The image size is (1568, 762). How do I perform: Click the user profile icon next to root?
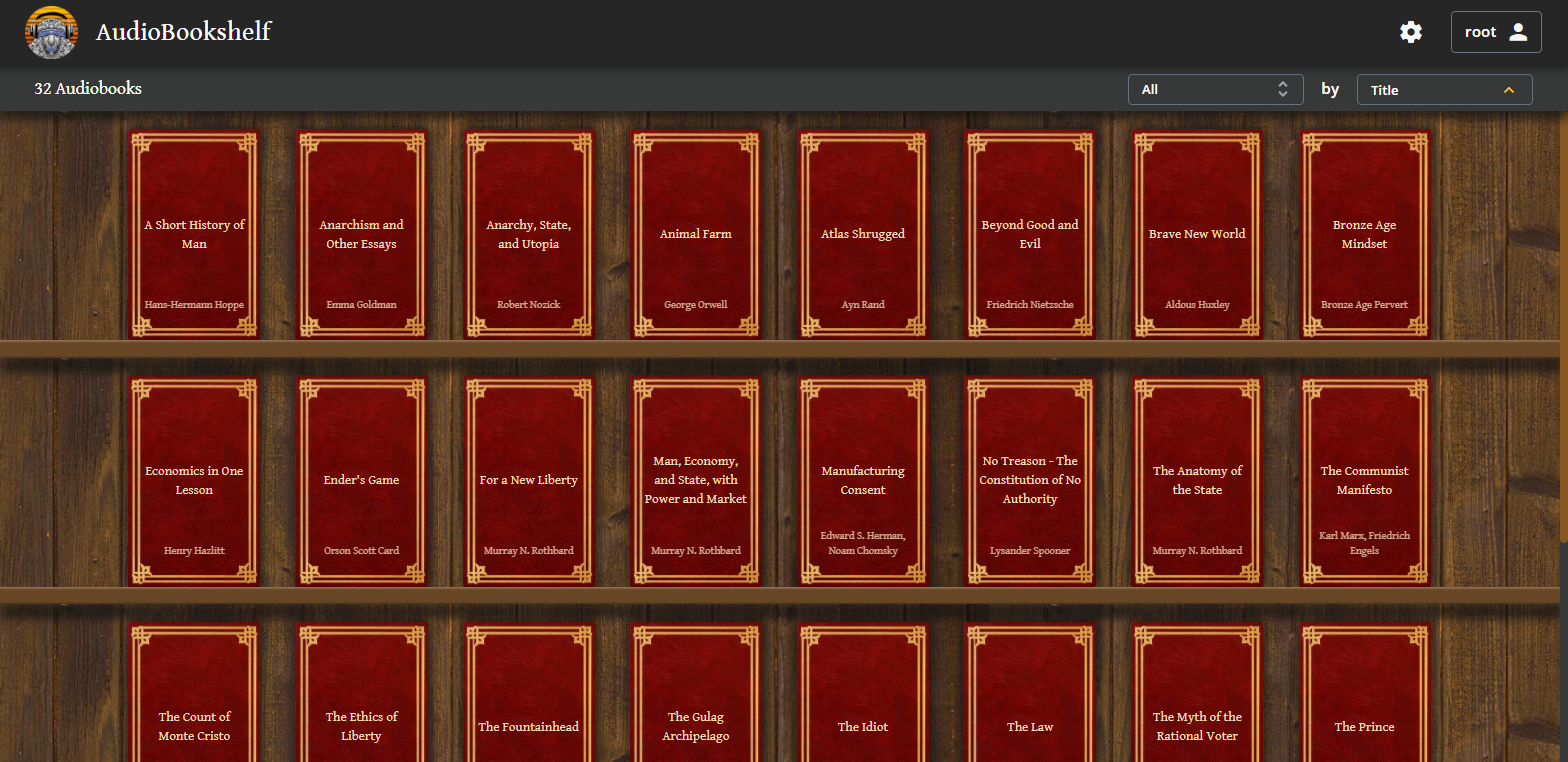point(1518,32)
